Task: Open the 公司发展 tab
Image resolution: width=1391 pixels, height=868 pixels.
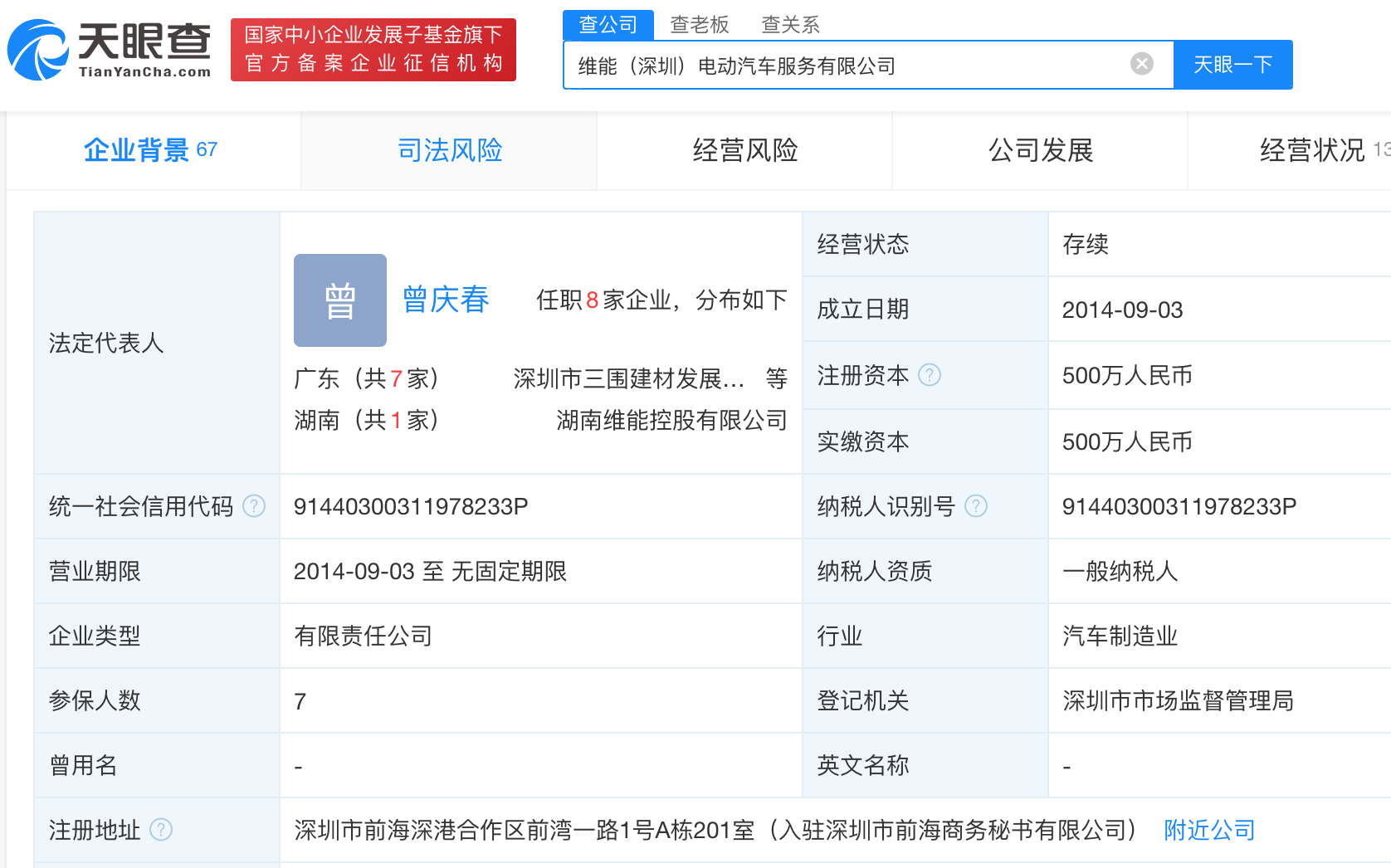Action: point(1040,150)
